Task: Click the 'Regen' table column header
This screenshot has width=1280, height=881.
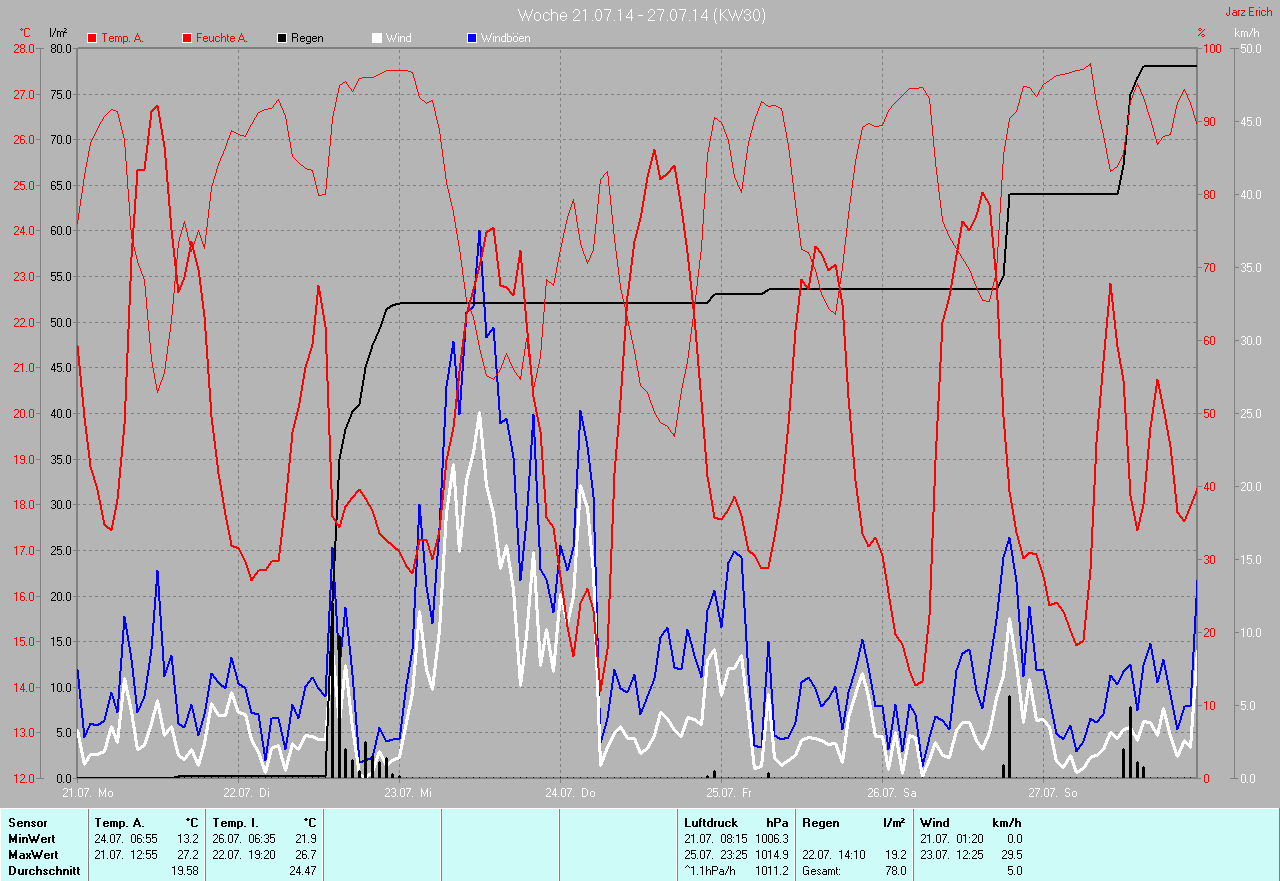Action: (820, 823)
